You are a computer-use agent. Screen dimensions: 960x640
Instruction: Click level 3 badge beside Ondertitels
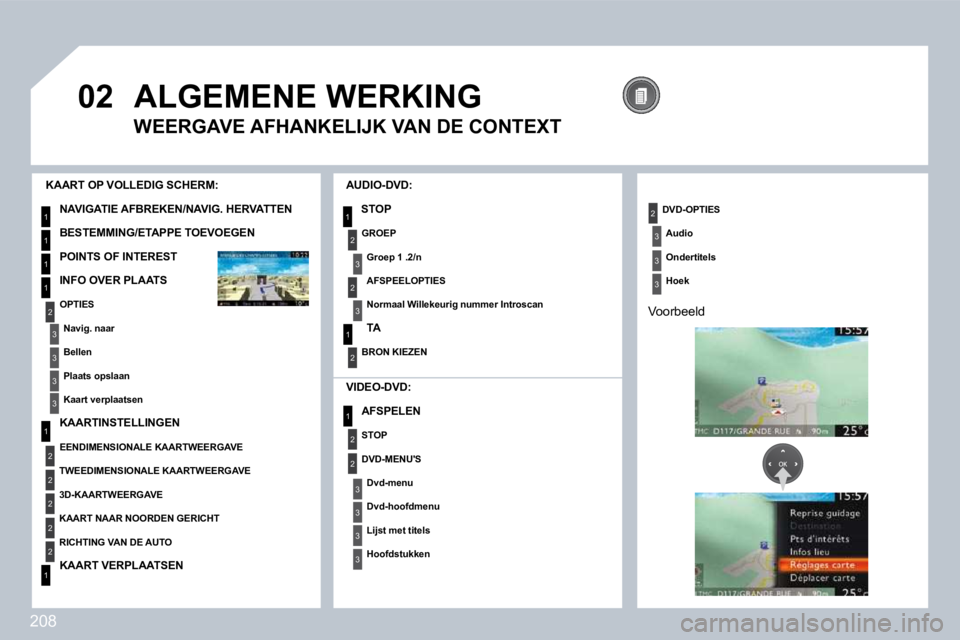pos(656,260)
